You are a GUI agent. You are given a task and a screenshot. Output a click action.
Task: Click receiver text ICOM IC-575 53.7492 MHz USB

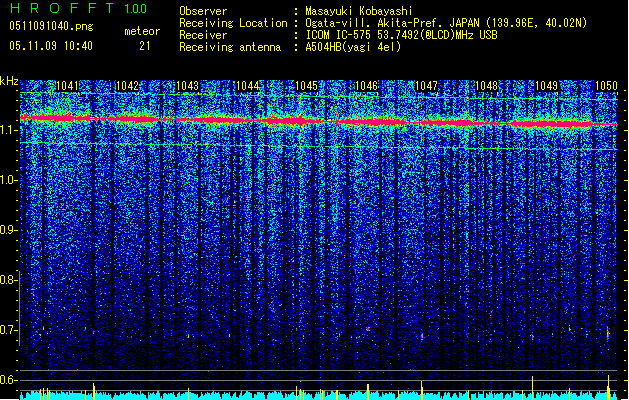pos(401,35)
